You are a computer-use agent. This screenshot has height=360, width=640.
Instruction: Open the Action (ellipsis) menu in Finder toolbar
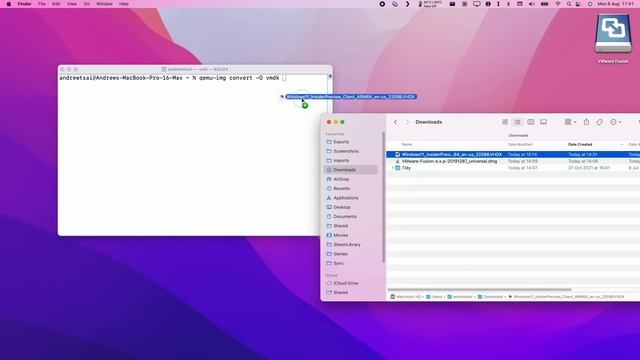(x=616, y=122)
